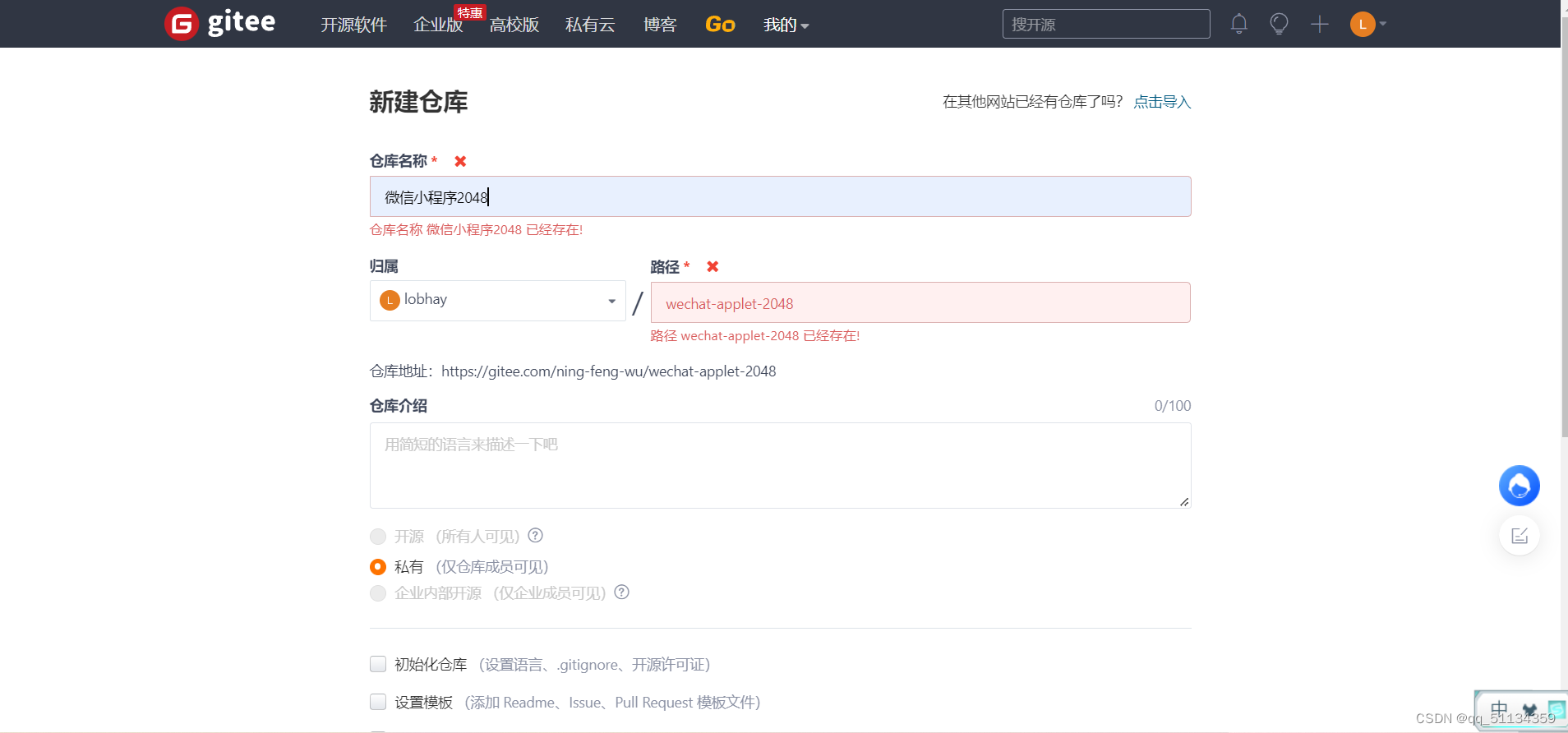Click the 仓库名称 input field
The height and width of the screenshot is (733, 1568).
(780, 196)
